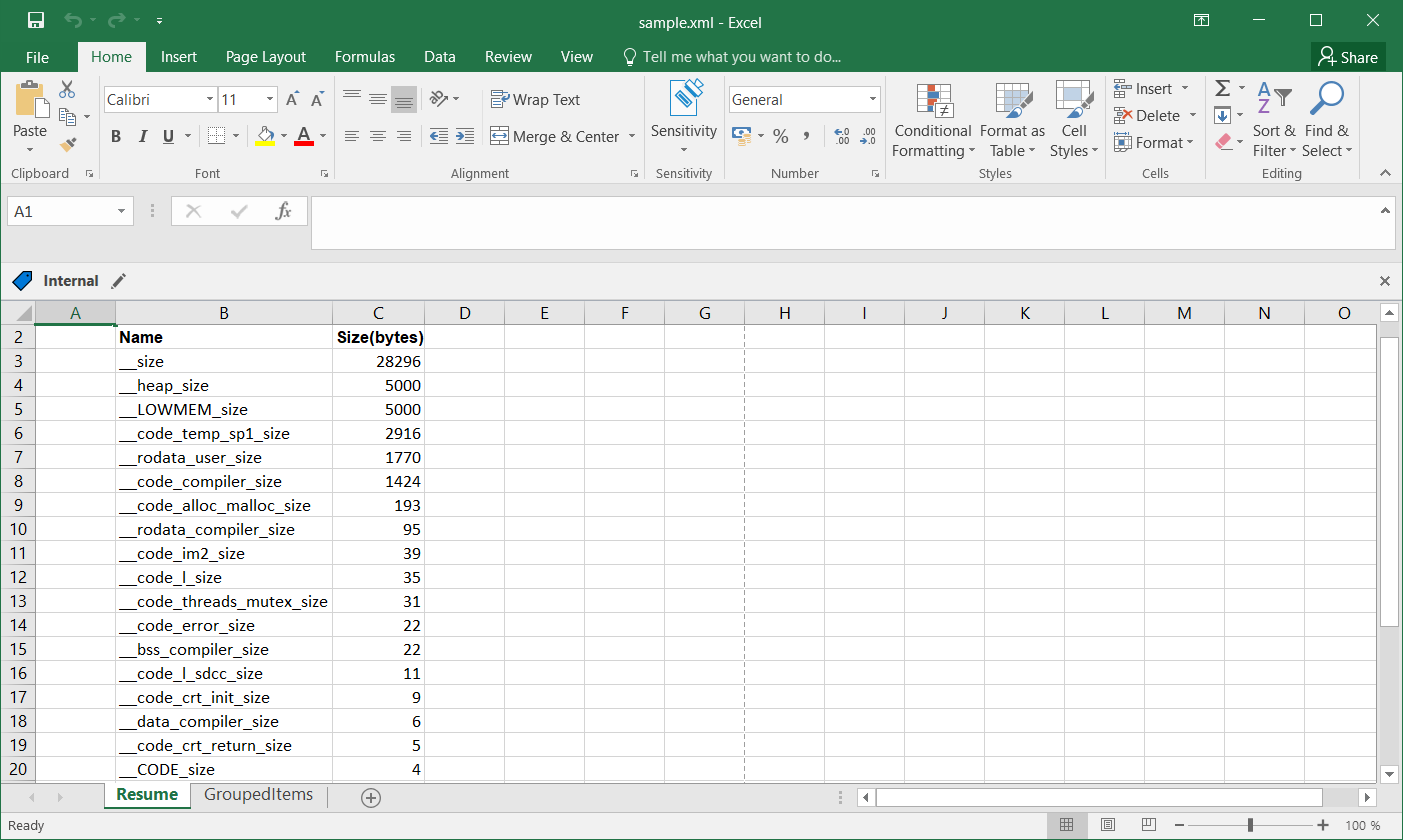Screen dimensions: 1403x840
Task: Expand the formula bar chevron
Action: [x=1385, y=210]
